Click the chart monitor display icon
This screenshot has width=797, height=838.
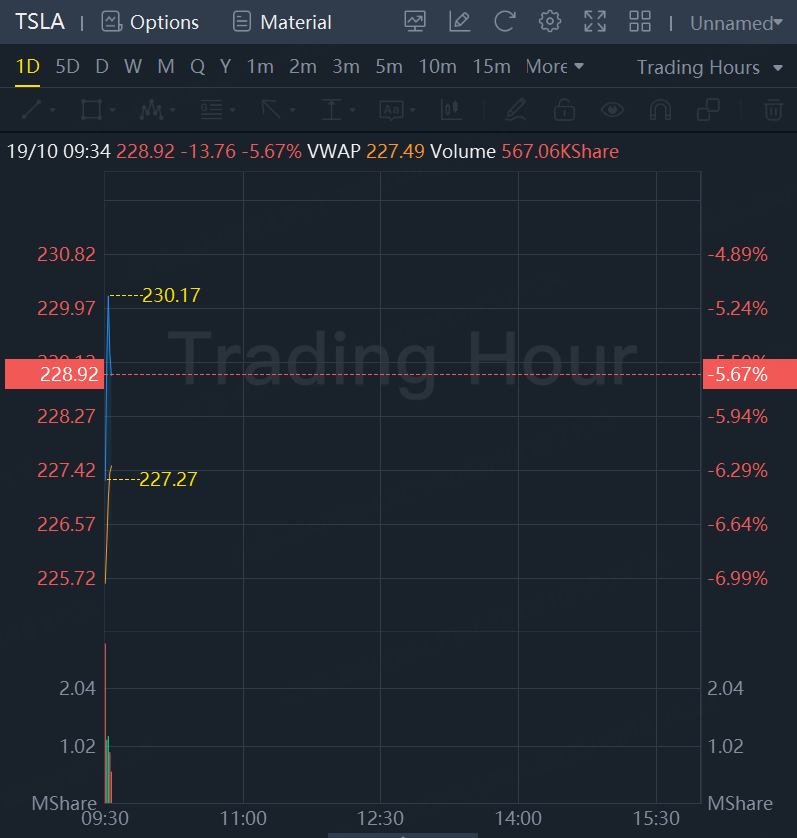click(x=415, y=22)
